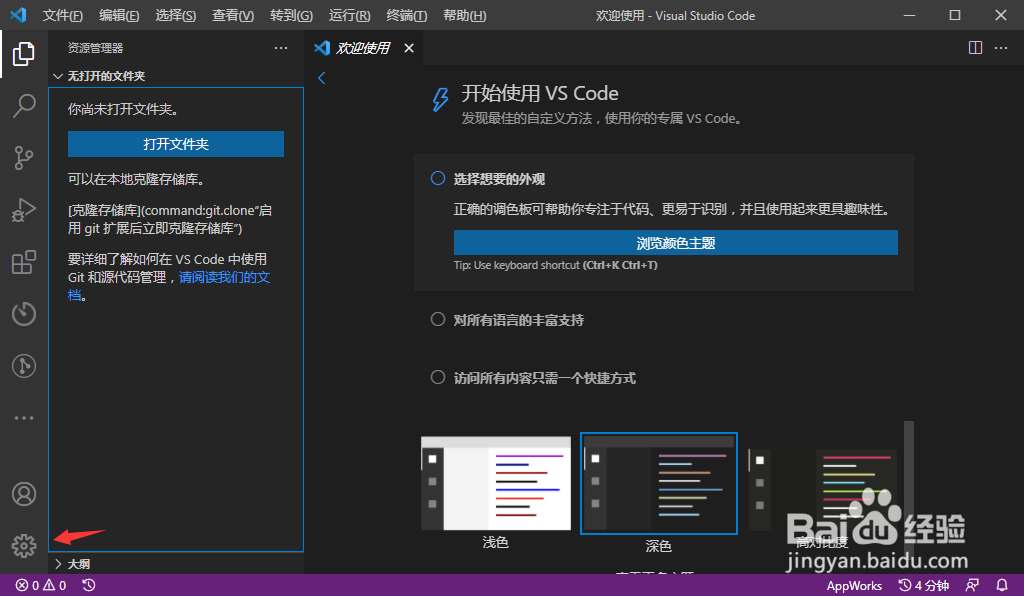Click the 浏览颜色主题 button
The image size is (1024, 596).
point(675,243)
